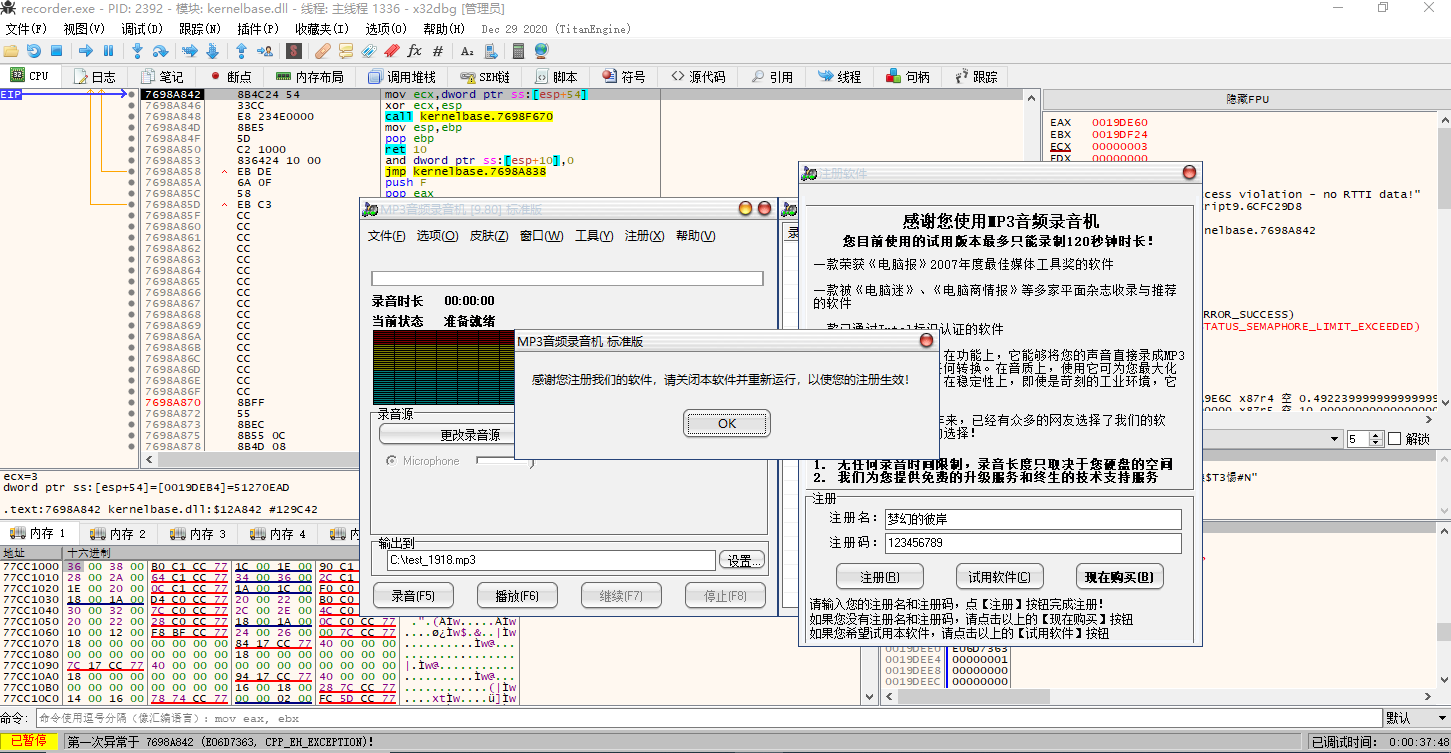Toggle breakpoint dot at address 7698A853
This screenshot has width=1451, height=753.
(x=132, y=161)
